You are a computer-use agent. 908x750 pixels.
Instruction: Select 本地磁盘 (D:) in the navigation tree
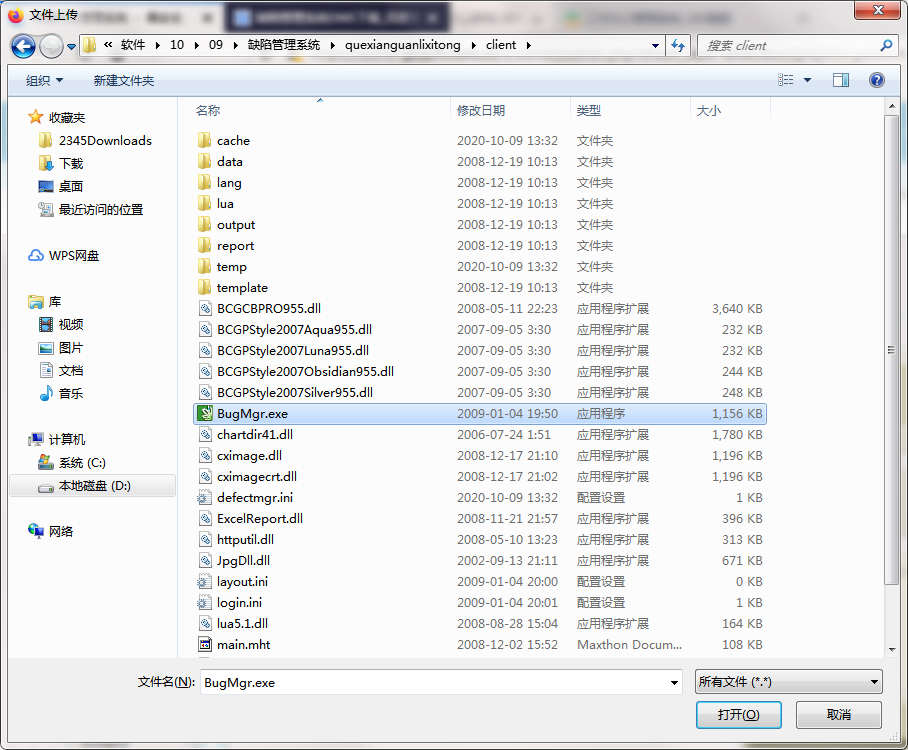[x=94, y=486]
